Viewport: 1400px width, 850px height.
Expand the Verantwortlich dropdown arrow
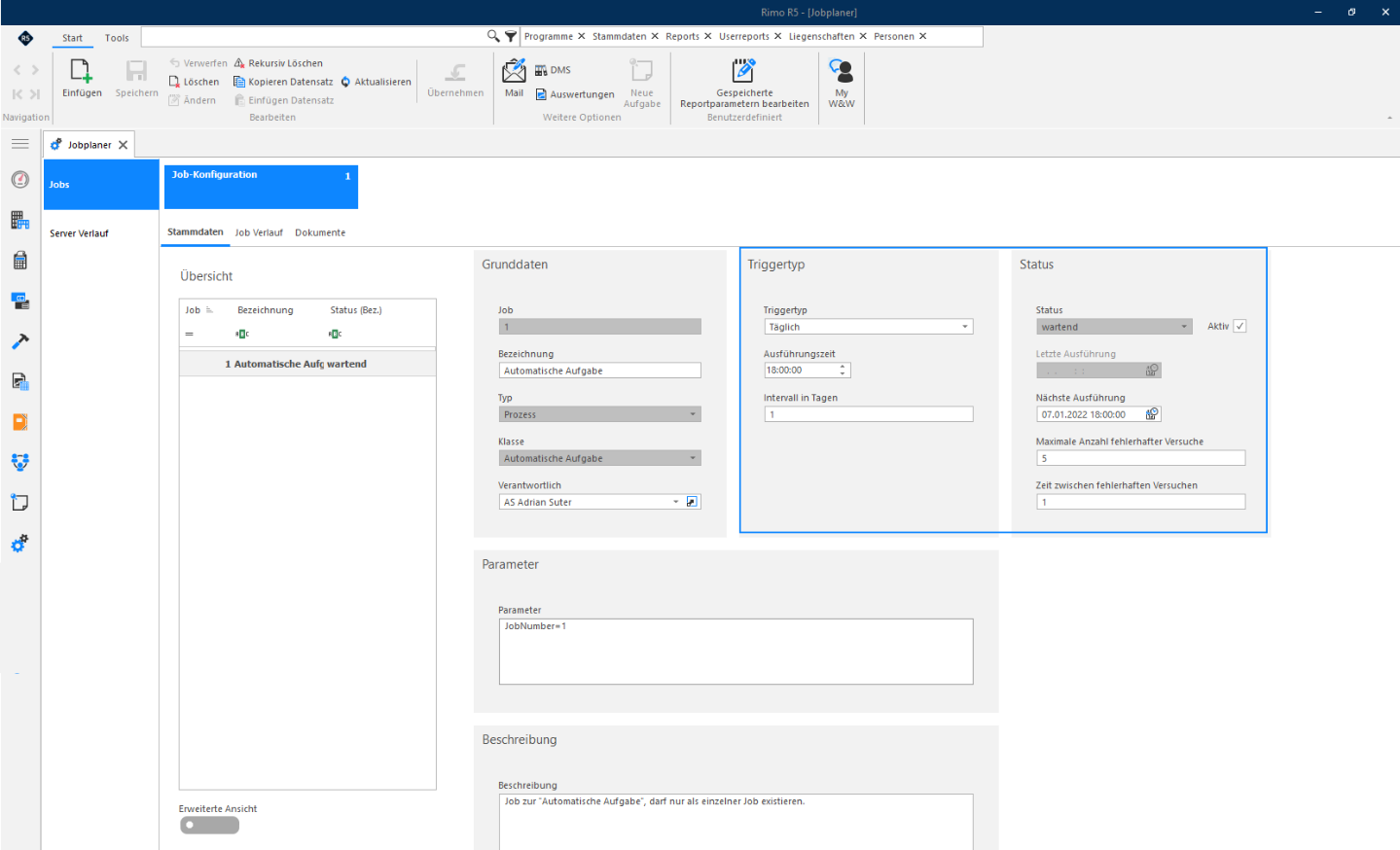(676, 502)
